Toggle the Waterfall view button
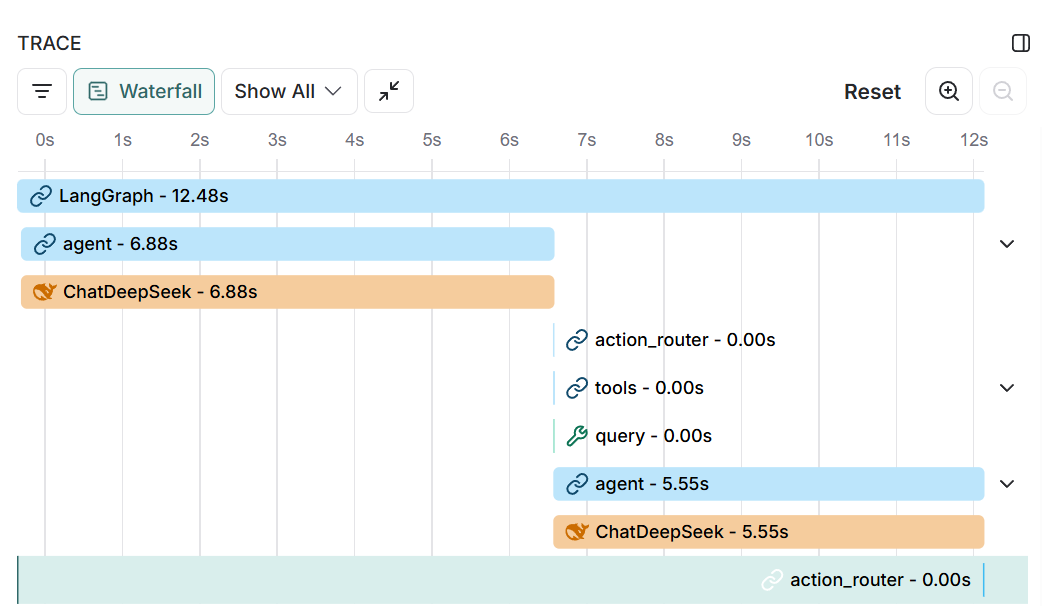The height and width of the screenshot is (606, 1042). [144, 91]
